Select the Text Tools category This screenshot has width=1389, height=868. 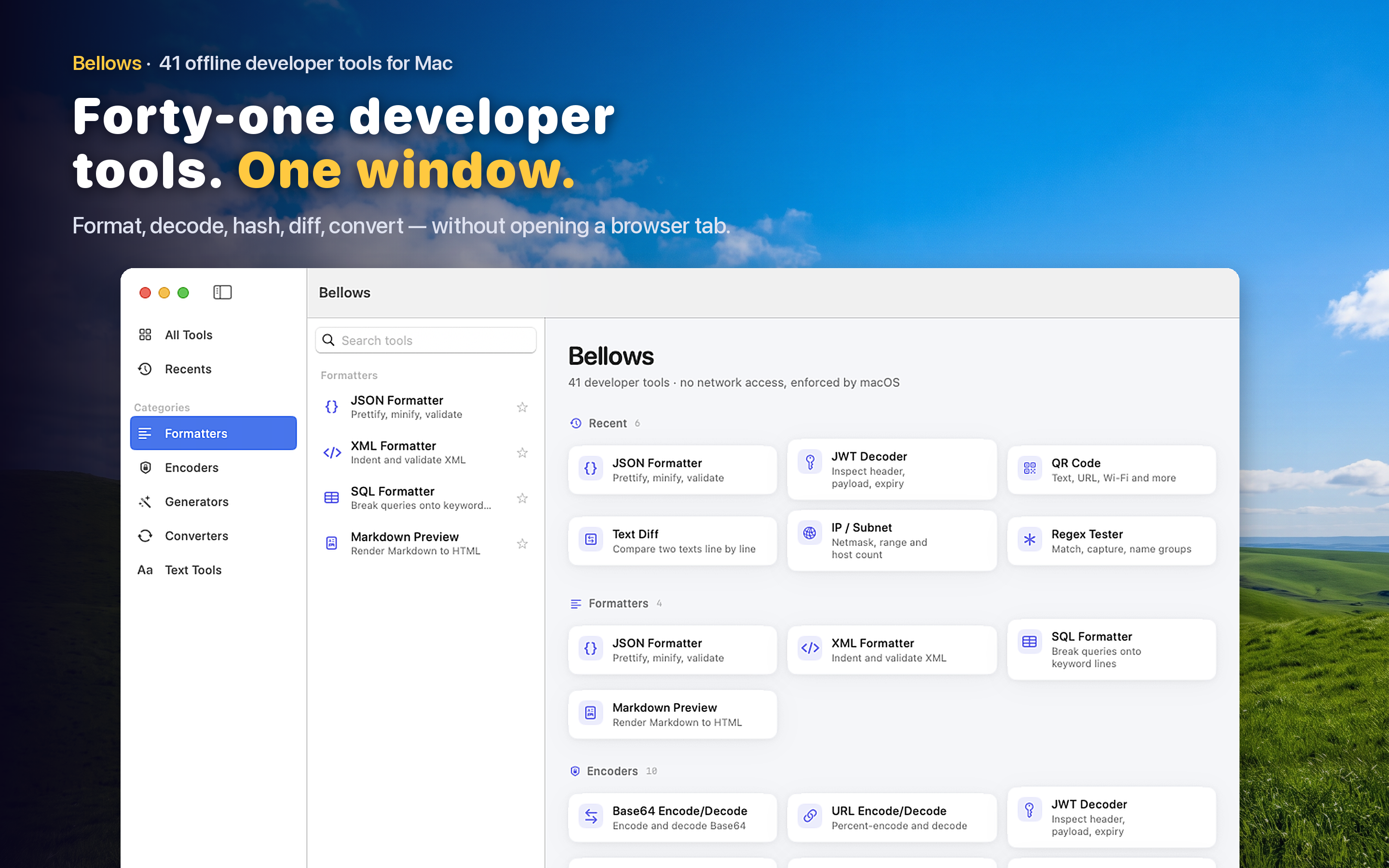213,570
